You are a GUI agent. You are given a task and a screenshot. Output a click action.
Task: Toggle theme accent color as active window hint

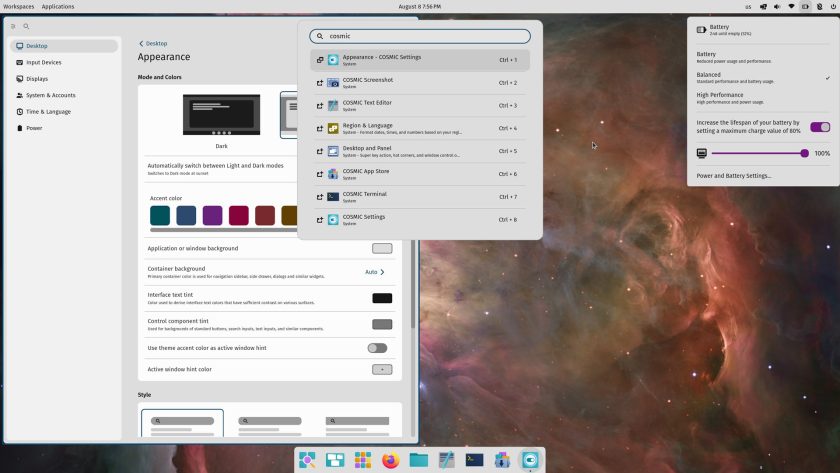point(377,348)
